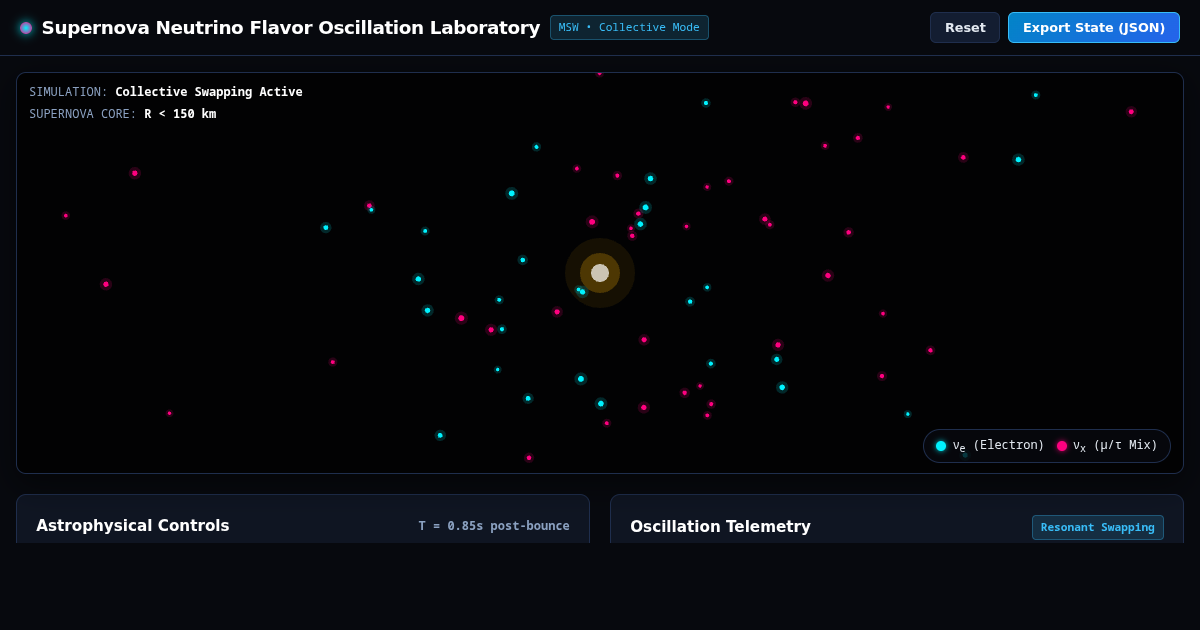Screen dimensions: 1200x630
Task: Click the glowing app logo orb
Action: [26, 28]
